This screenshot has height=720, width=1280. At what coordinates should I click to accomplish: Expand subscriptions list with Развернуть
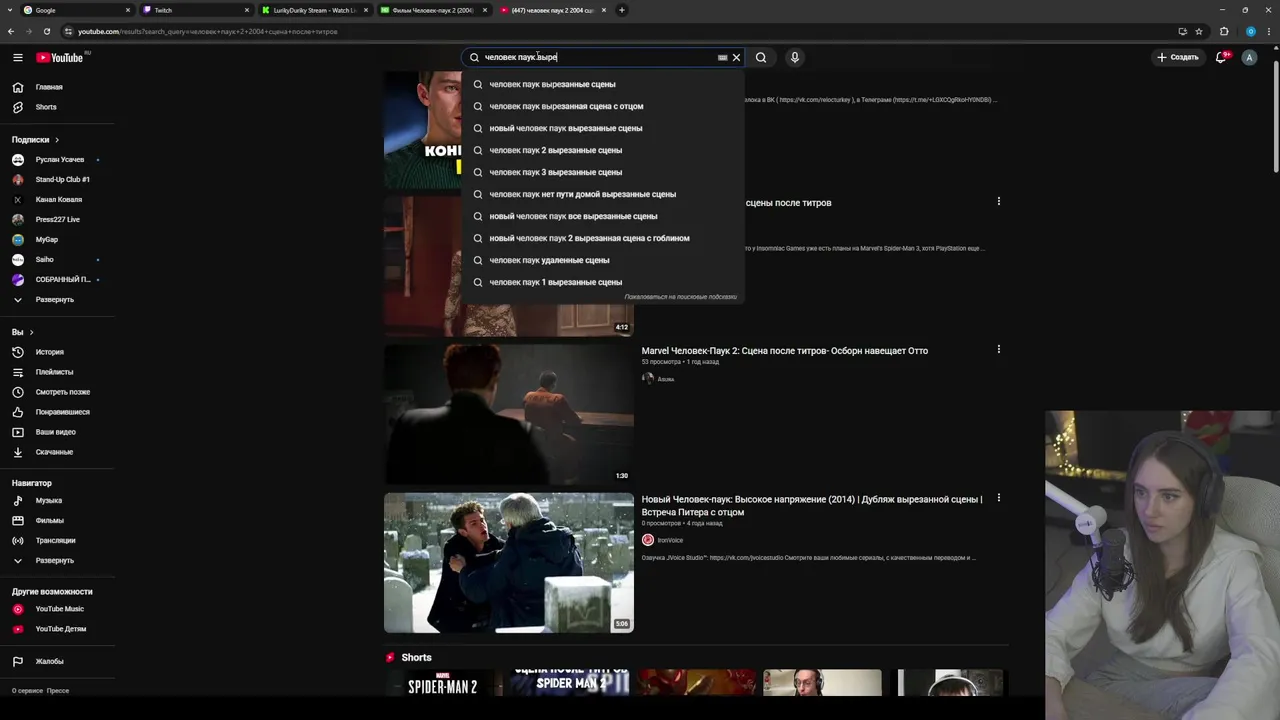(x=57, y=300)
